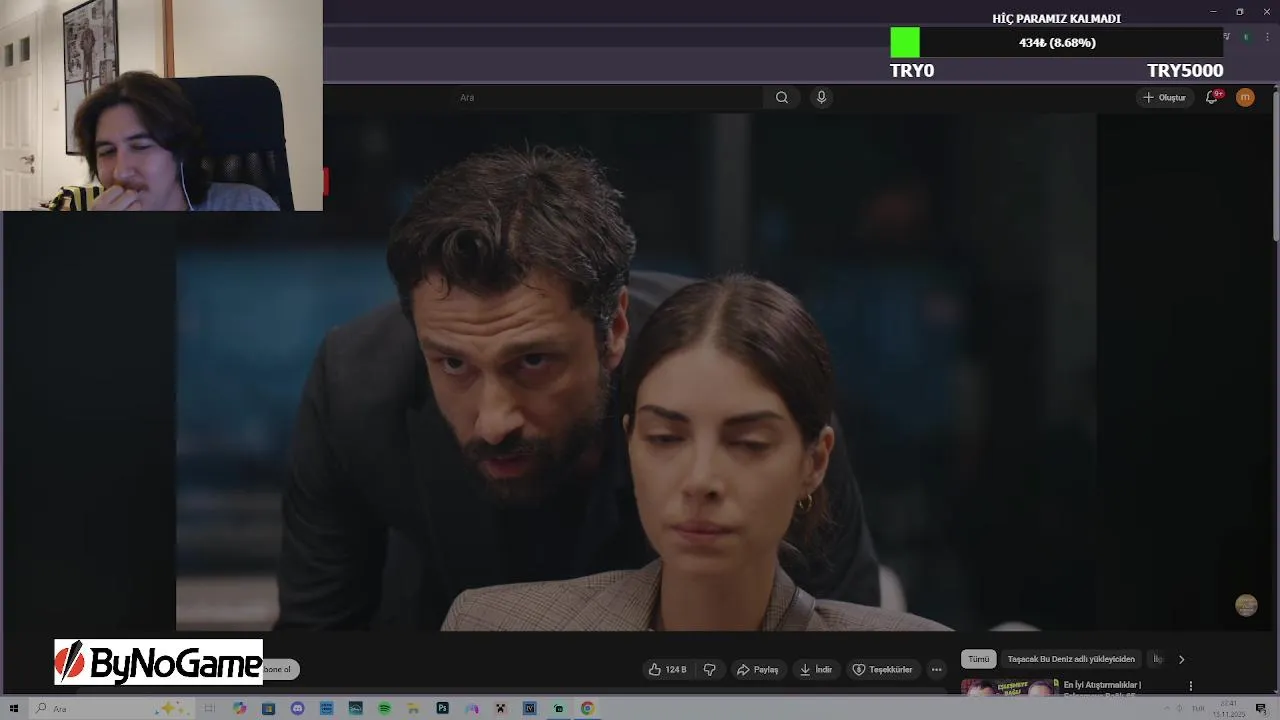This screenshot has width=1280, height=720.
Task: Open the account avatar menu
Action: coord(1245,97)
